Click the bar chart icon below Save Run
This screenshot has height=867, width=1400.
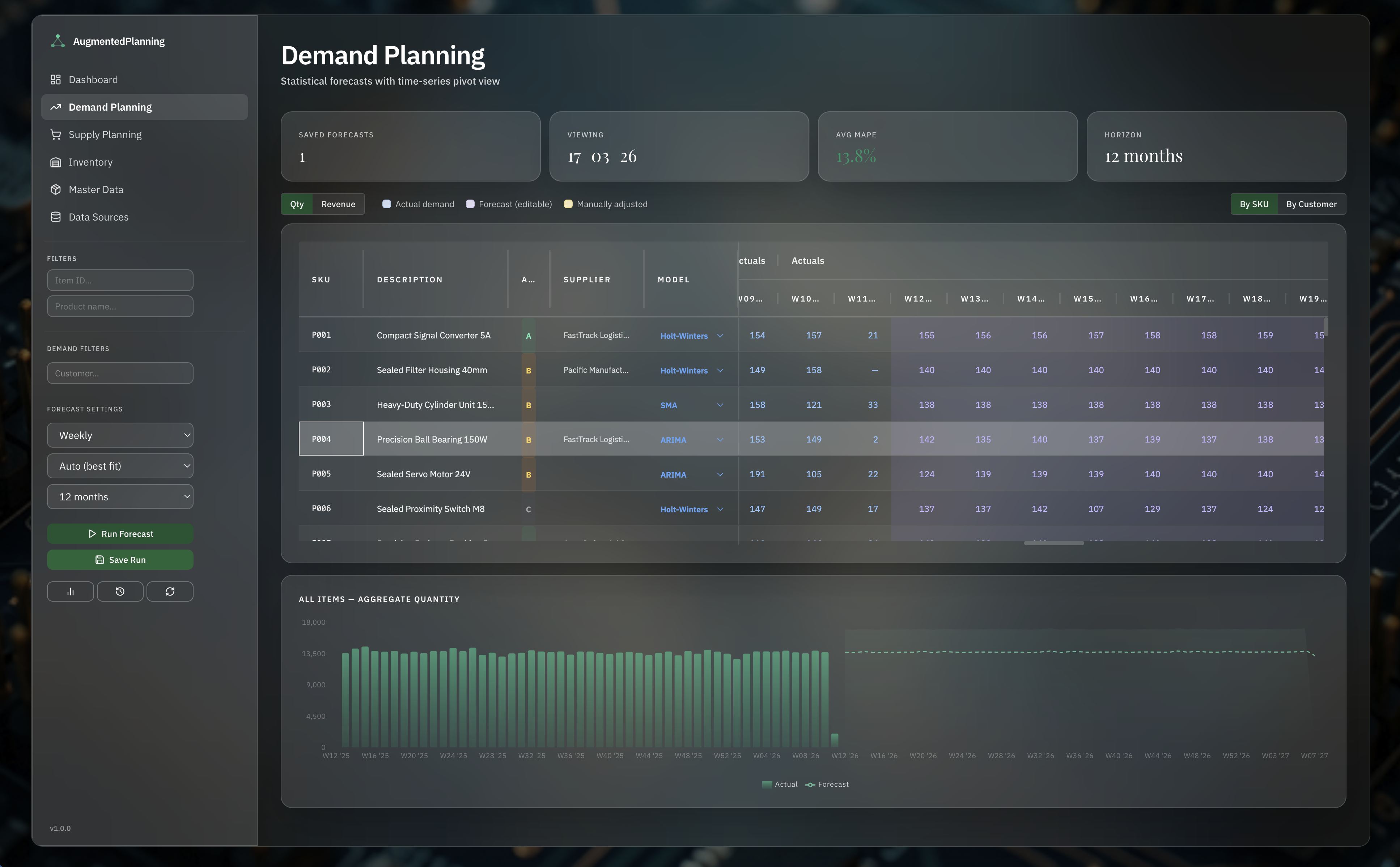70,591
